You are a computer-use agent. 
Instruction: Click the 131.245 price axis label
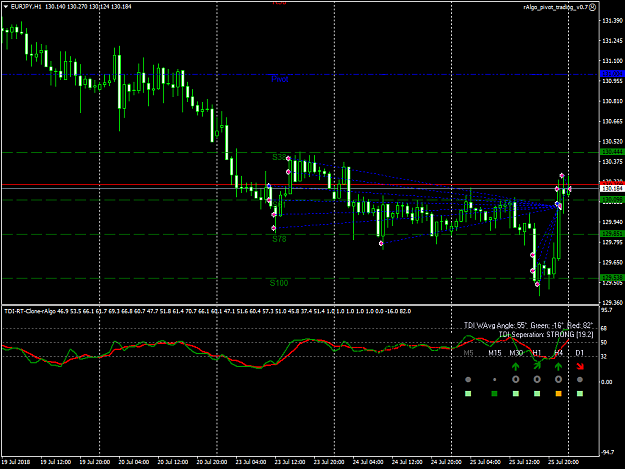[612, 41]
